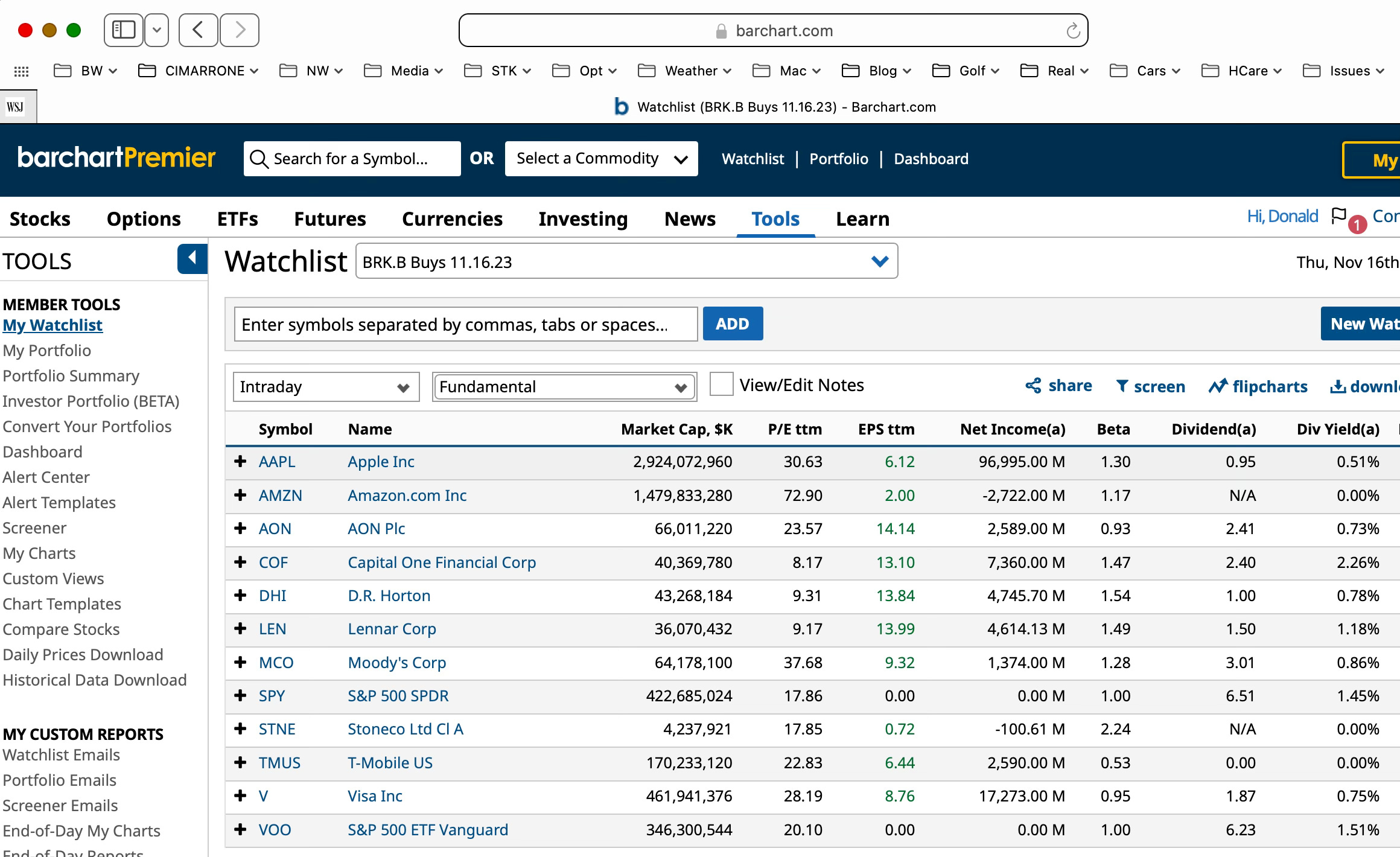Viewport: 1400px width, 857px height.
Task: Click the Search for a Symbol field
Action: tap(352, 159)
